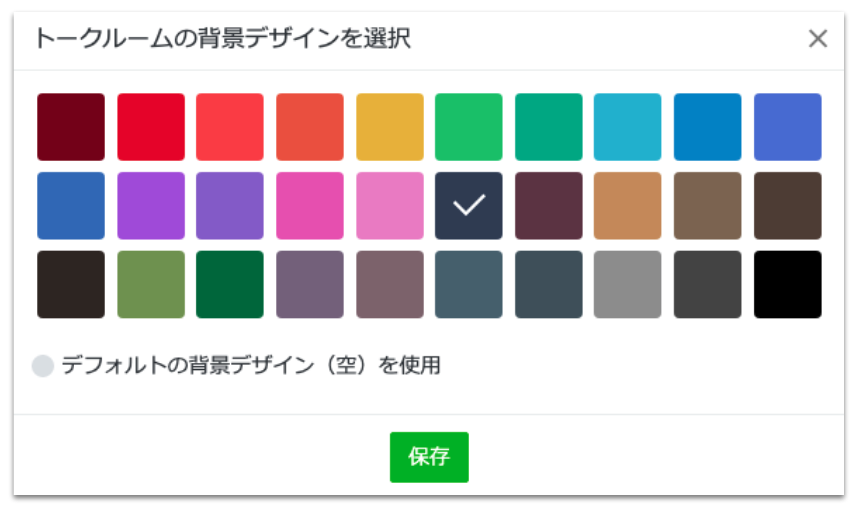This screenshot has height=516, width=862.
Task: Select the coral orange-red swatch
Action: click(310, 127)
